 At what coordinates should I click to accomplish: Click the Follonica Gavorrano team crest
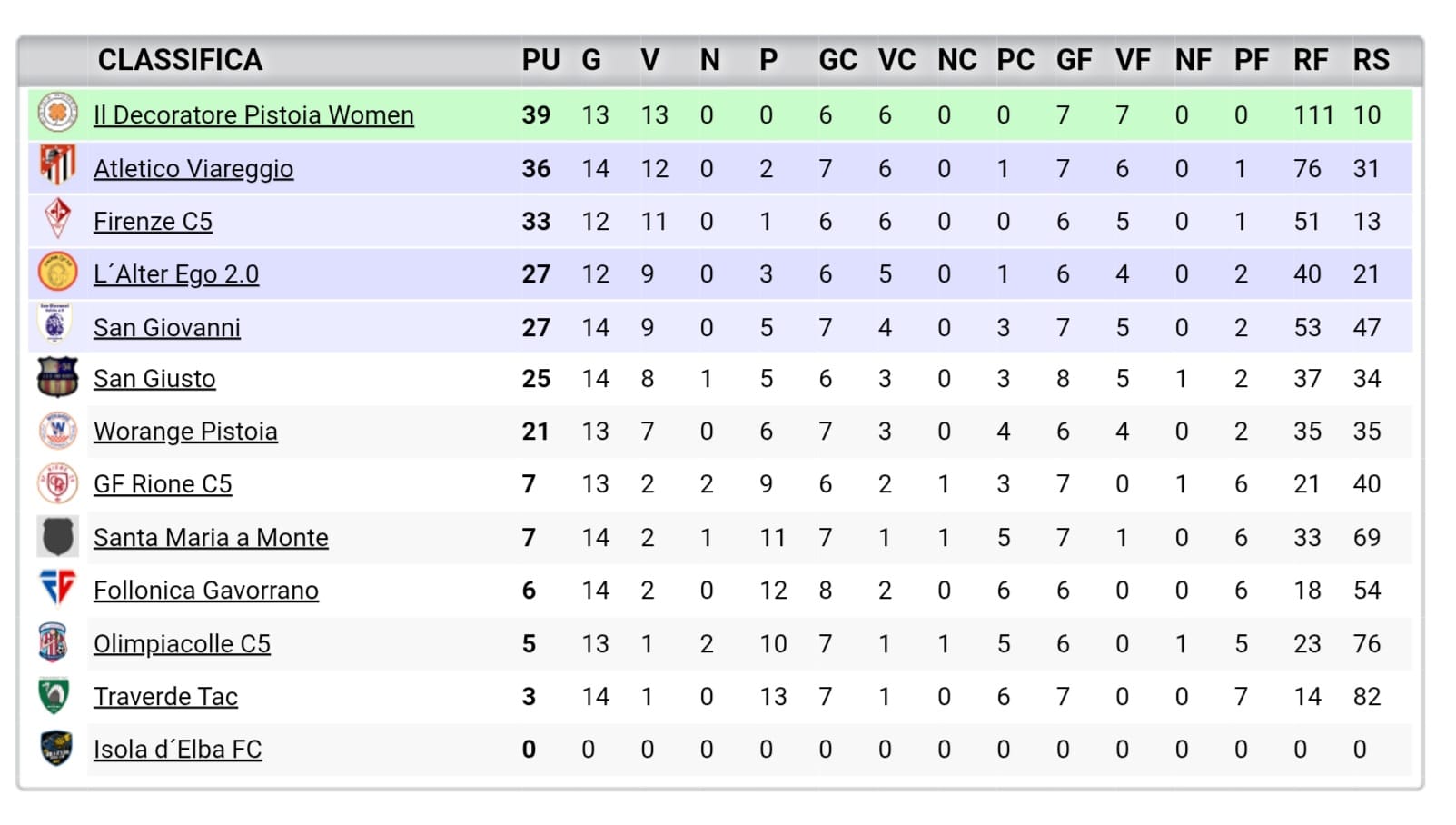(57, 589)
